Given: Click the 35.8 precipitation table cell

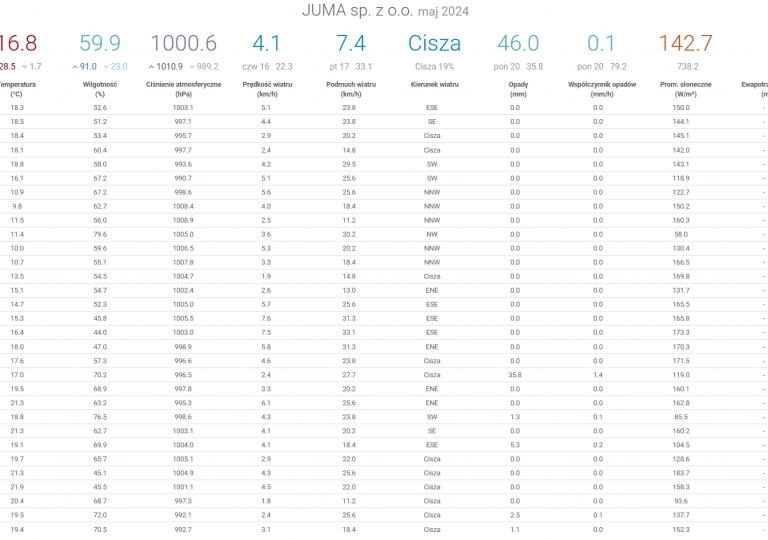Looking at the screenshot, I should (514, 374).
